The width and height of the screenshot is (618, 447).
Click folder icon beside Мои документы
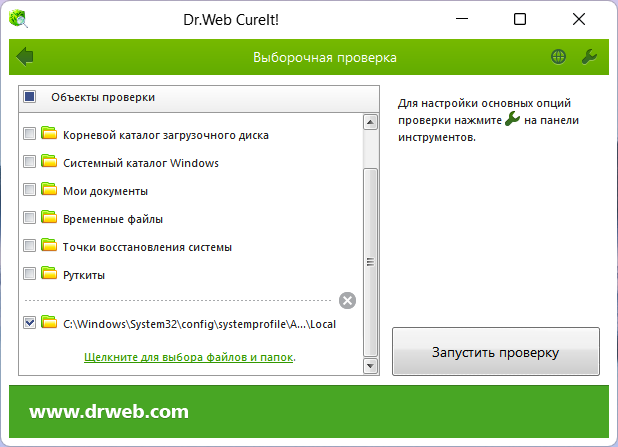(49, 189)
